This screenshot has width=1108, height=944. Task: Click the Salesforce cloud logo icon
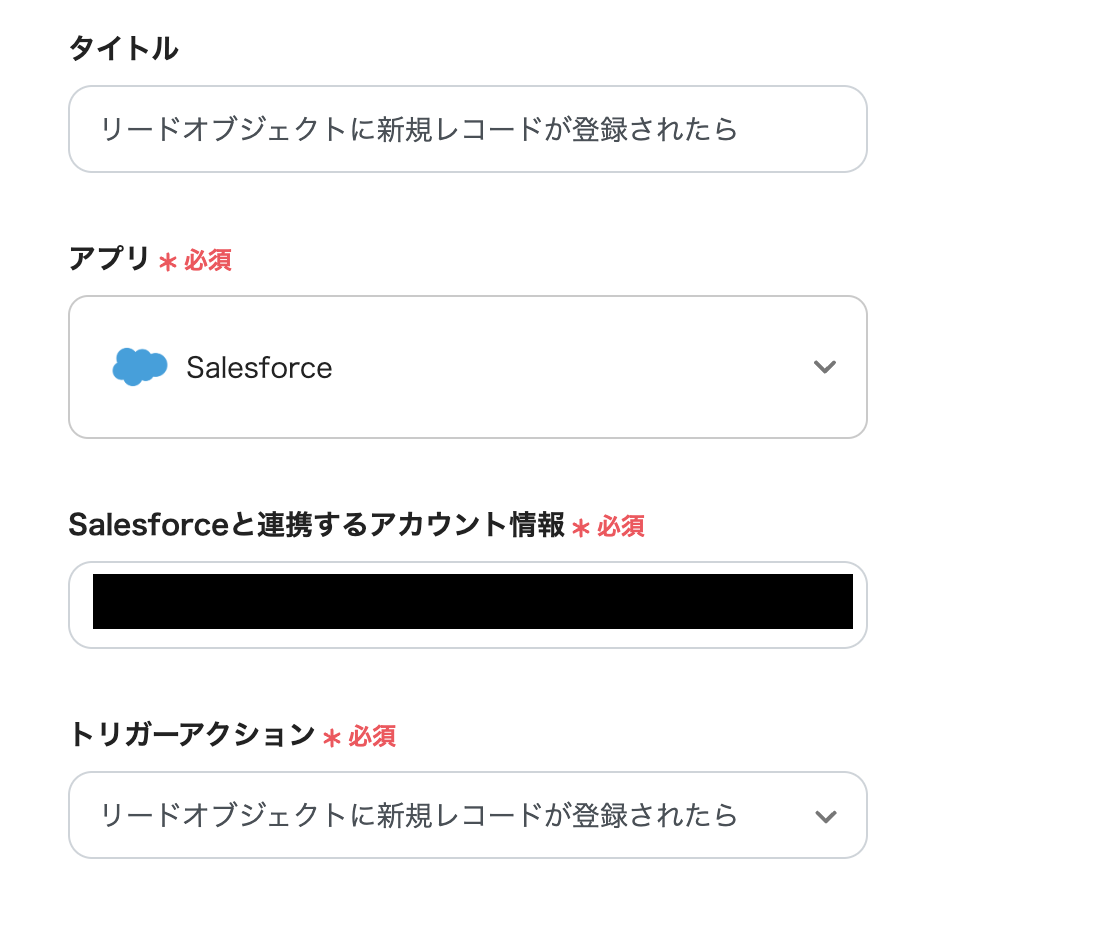tap(140, 367)
